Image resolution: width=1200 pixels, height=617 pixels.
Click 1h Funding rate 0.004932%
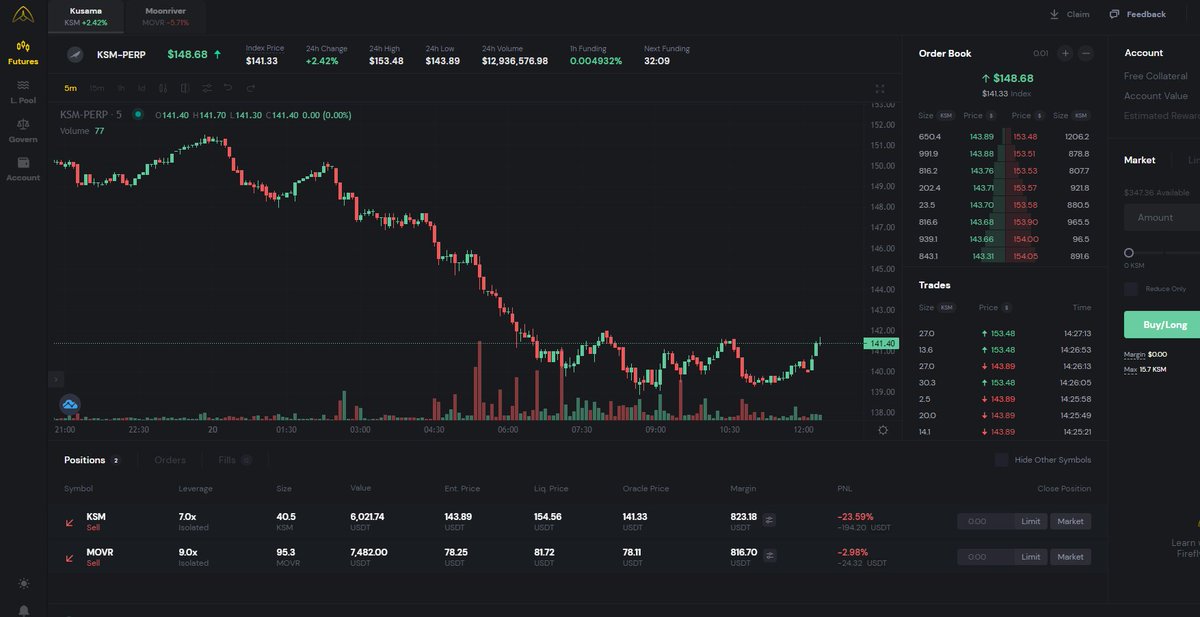(596, 61)
